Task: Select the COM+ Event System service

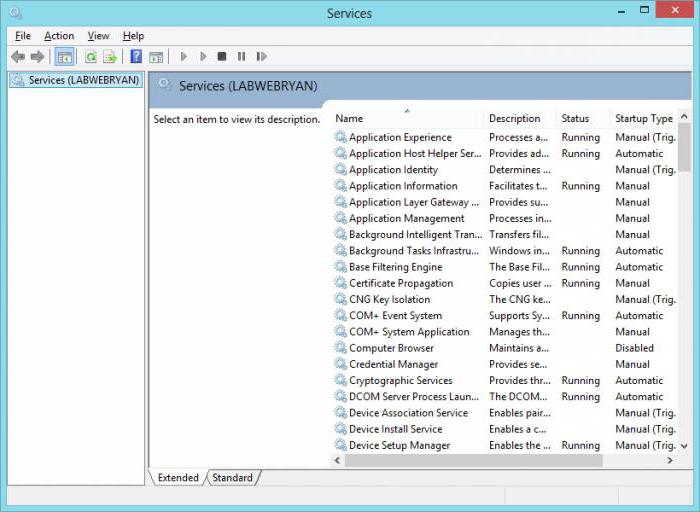Action: coord(505,316)
